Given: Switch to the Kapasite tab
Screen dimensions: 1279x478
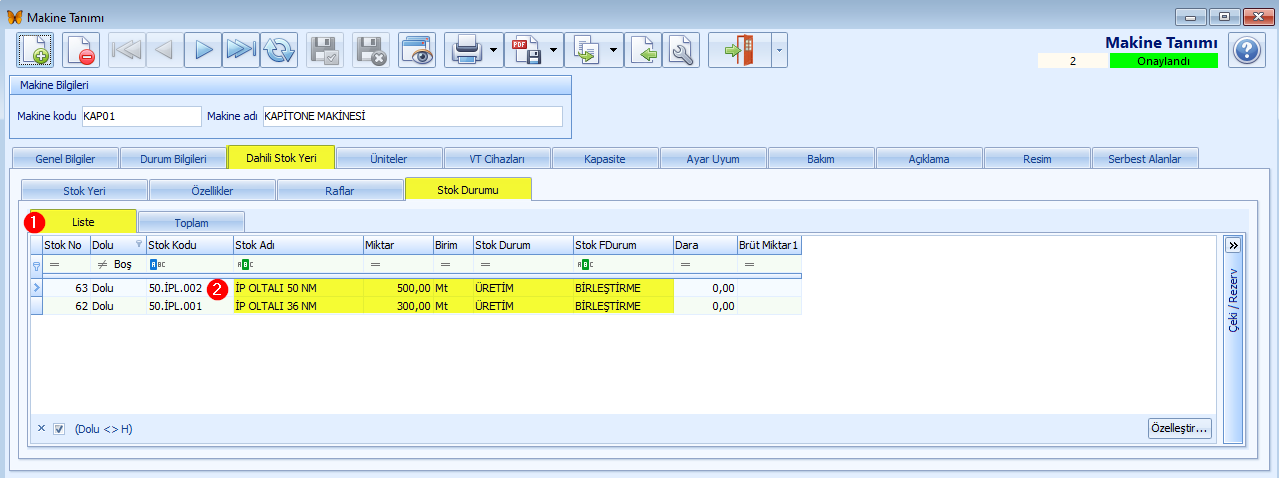Looking at the screenshot, I should (606, 158).
